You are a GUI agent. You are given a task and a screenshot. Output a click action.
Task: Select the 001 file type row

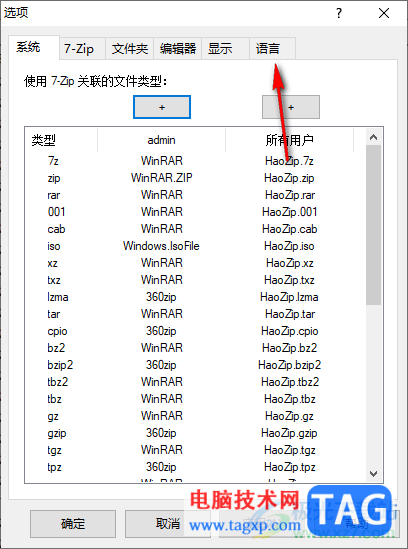click(194, 212)
